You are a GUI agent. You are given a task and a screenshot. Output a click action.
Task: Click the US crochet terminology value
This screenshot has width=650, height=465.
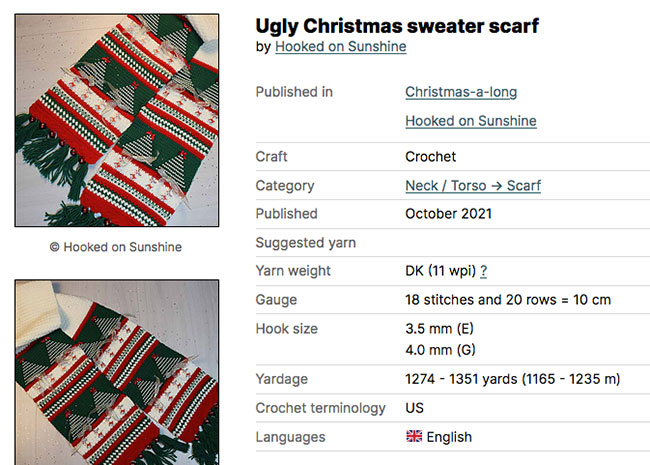414,408
